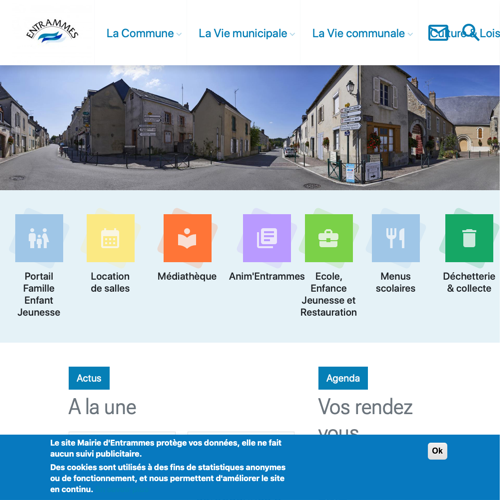Follow the Anim'Entrammes text link

[x=267, y=276]
